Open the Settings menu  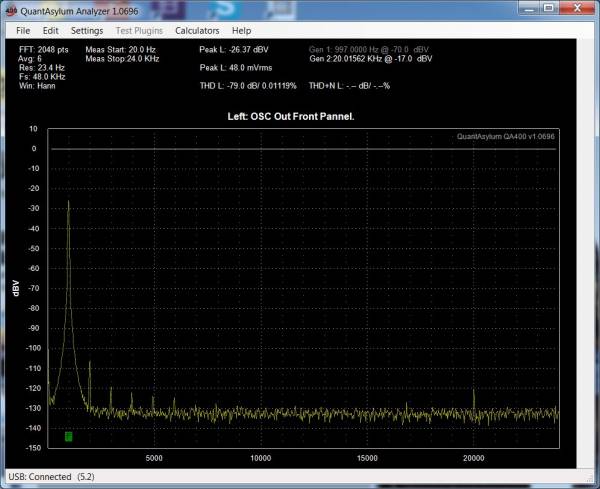87,31
